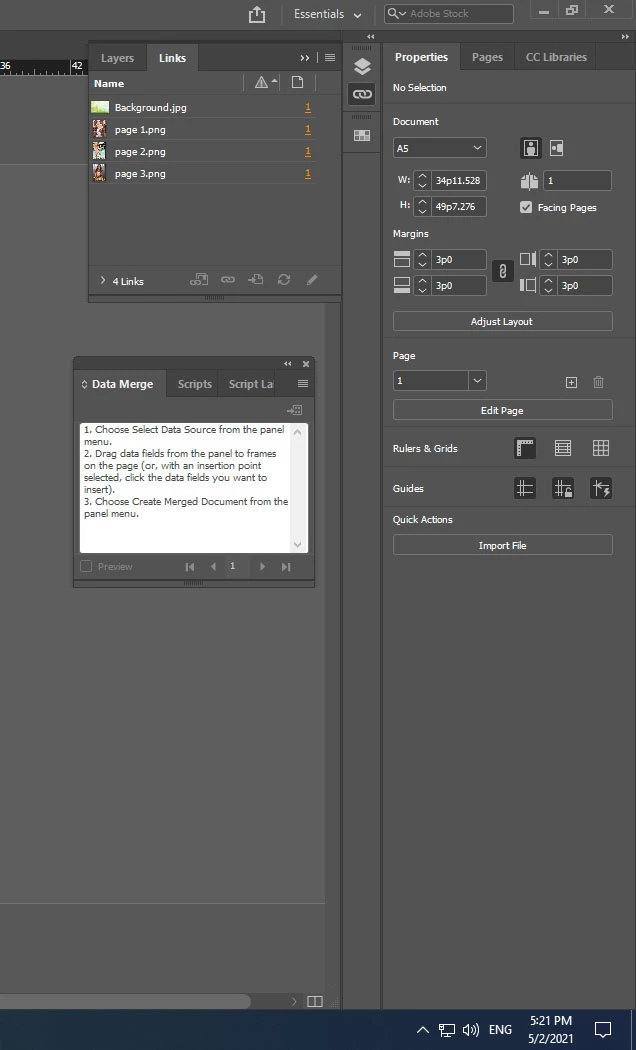
Task: Open the Windows notification center icon
Action: click(x=603, y=1030)
